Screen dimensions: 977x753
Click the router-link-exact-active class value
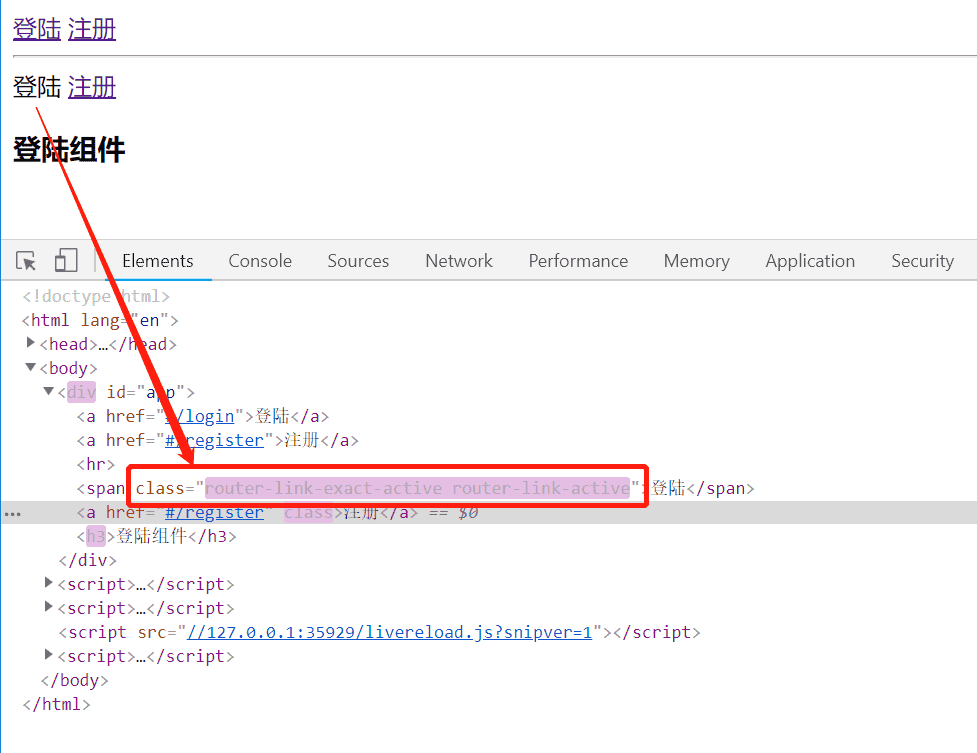323,488
